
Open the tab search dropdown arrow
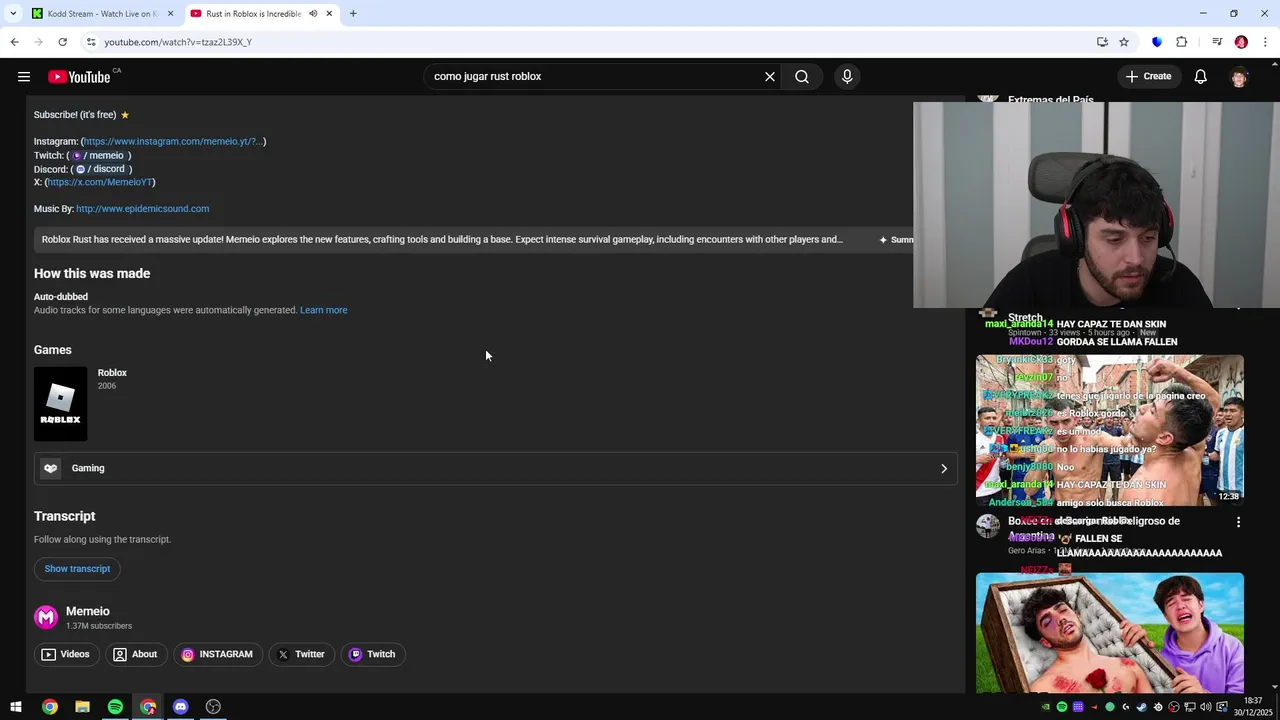tap(13, 14)
